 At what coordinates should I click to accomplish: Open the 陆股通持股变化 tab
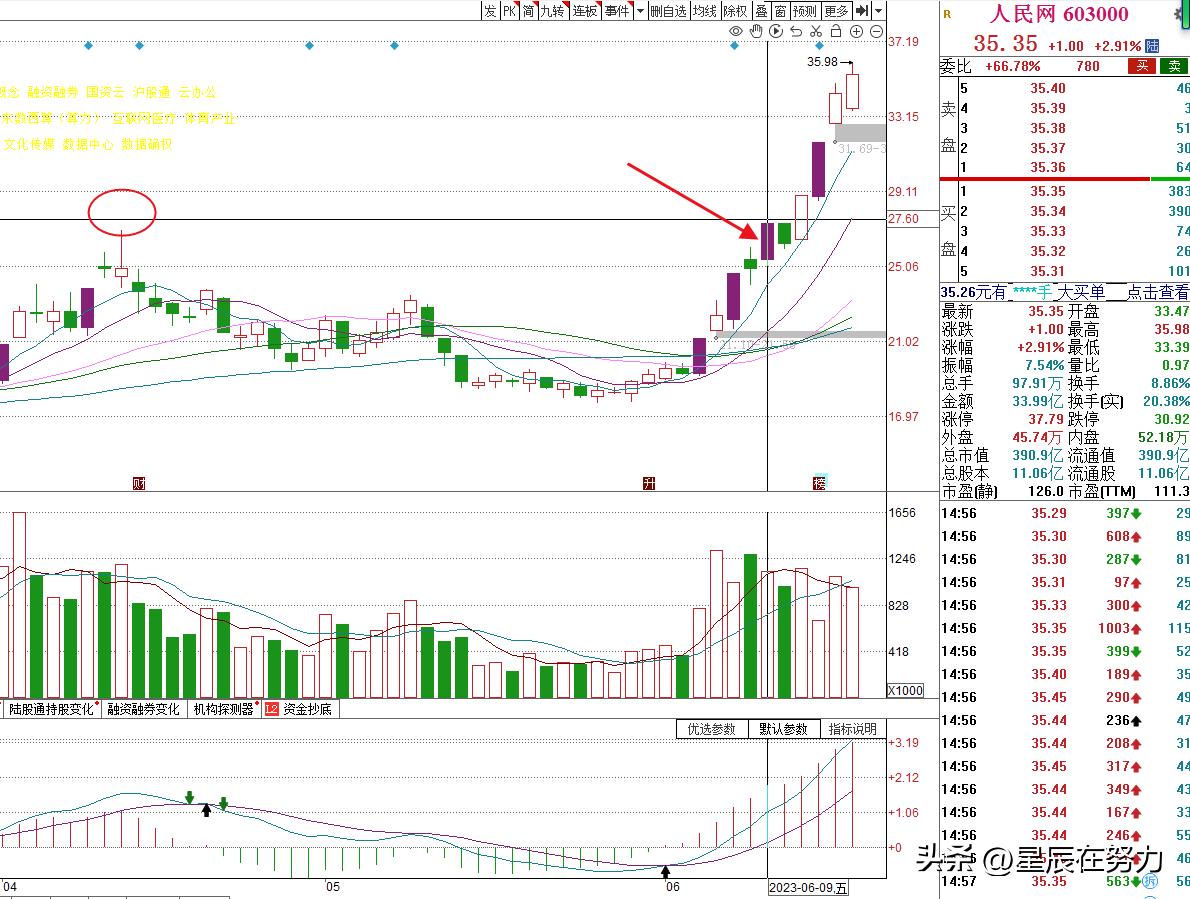52,709
